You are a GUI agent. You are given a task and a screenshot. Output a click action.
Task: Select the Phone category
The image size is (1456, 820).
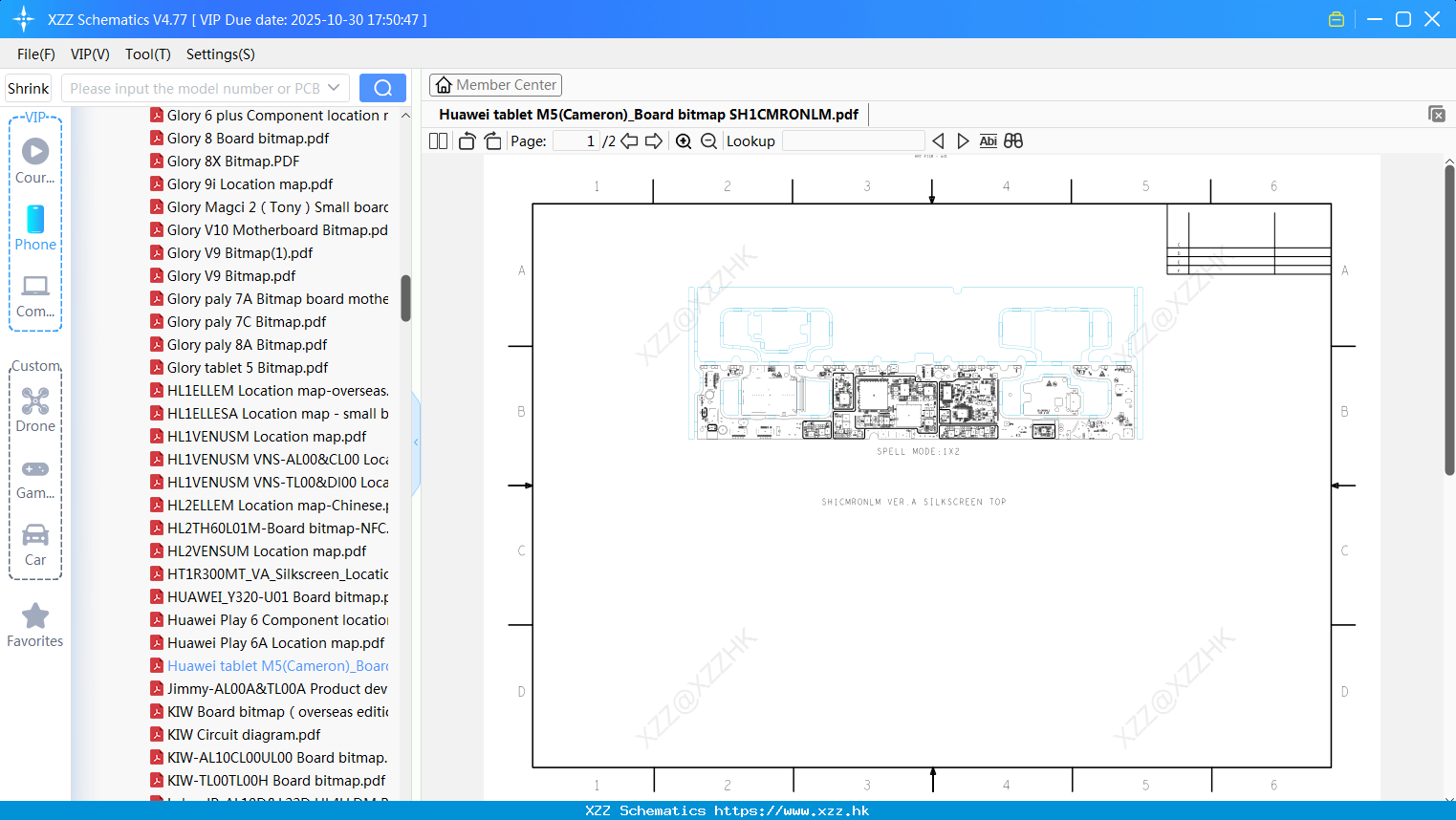(x=35, y=228)
